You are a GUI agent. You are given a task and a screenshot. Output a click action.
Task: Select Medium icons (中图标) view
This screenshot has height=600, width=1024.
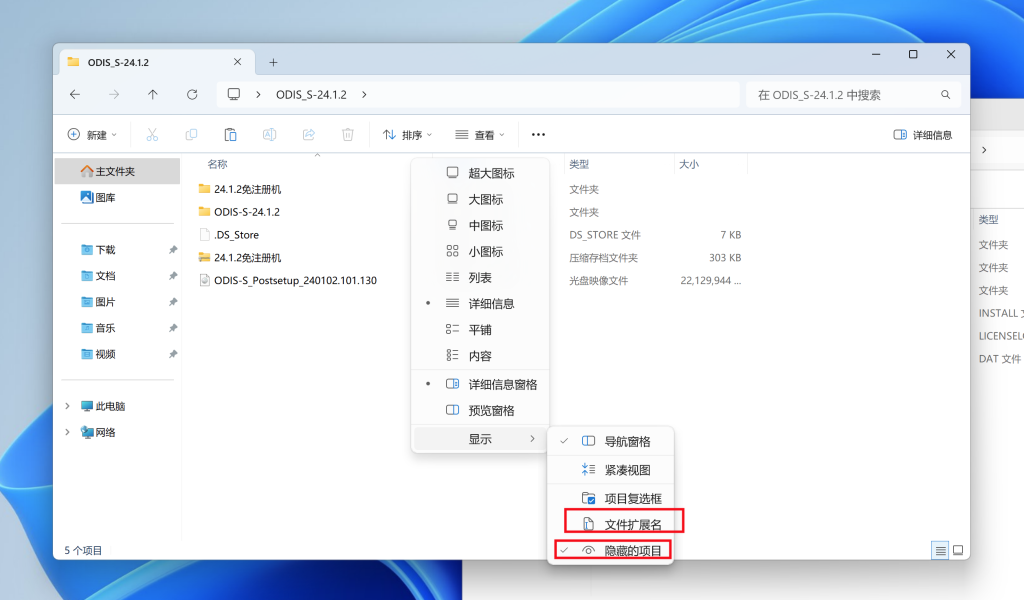click(480, 225)
